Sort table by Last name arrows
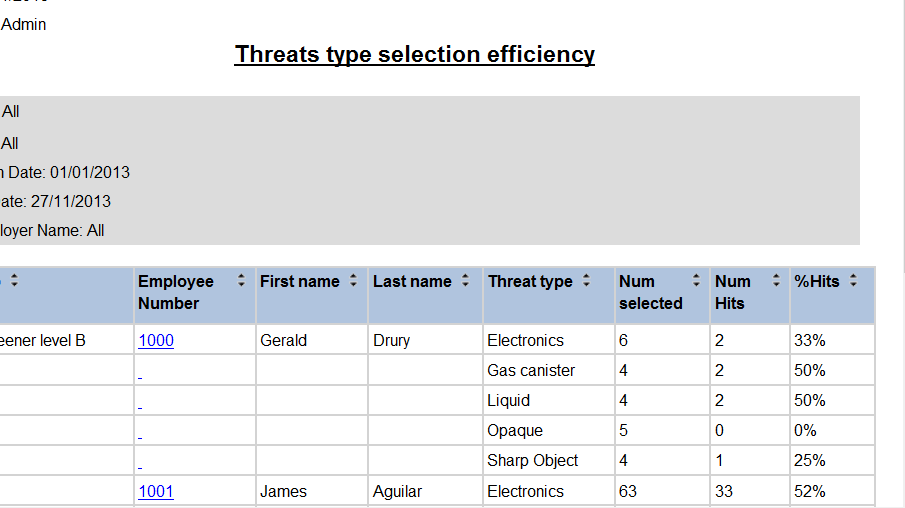The width and height of the screenshot is (905, 508). click(x=465, y=282)
